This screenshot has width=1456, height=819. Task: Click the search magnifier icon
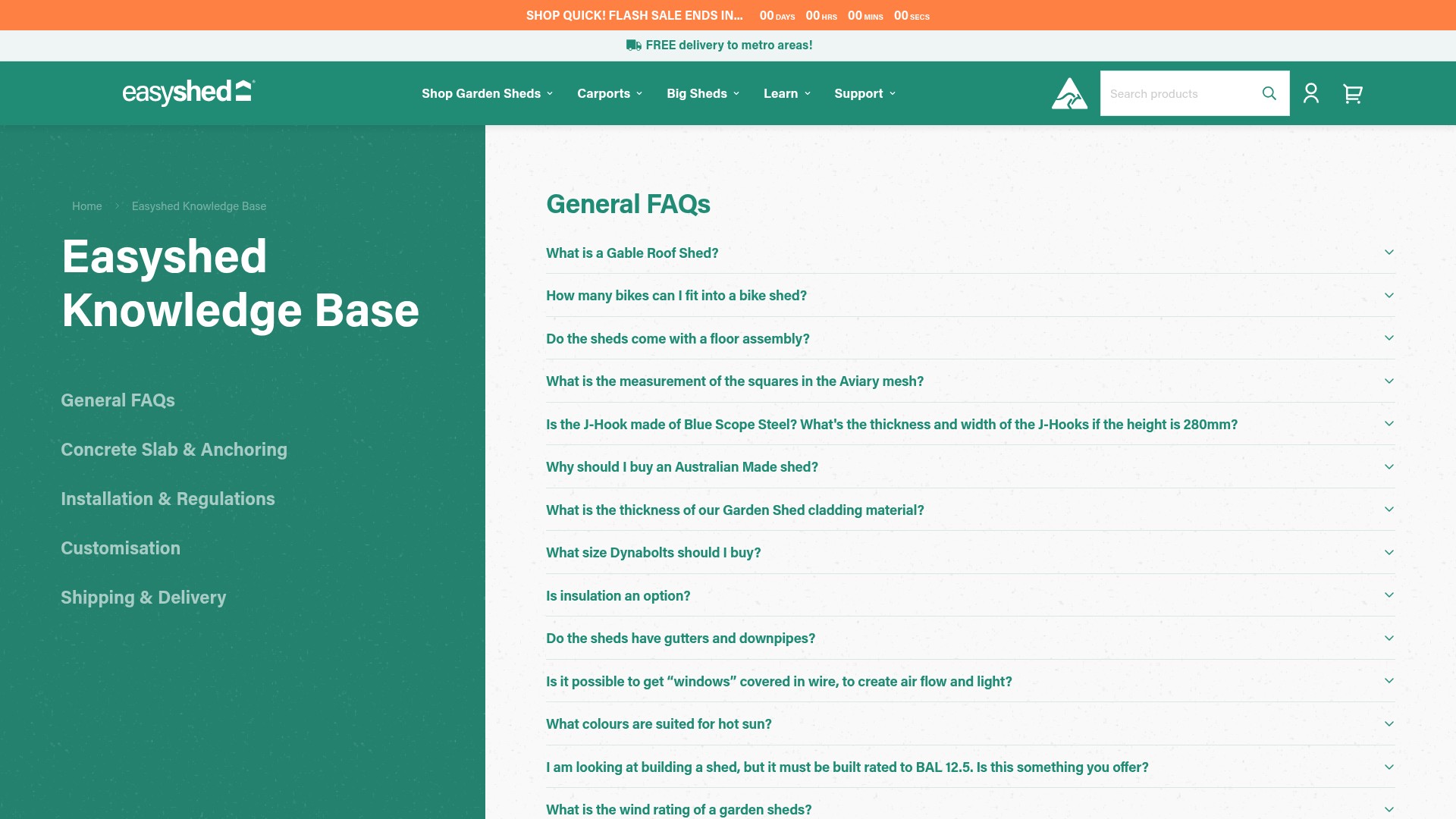point(1269,93)
